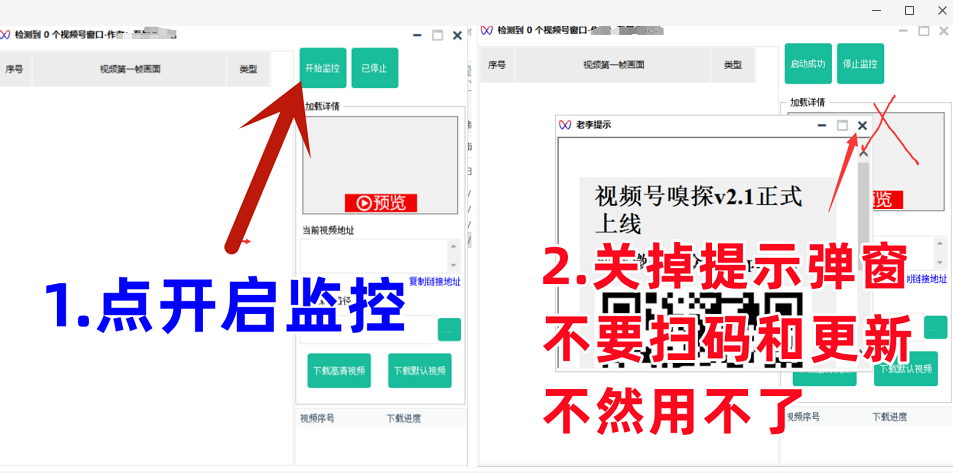The width and height of the screenshot is (953, 473).
Task: Click the 老李提示 popup title text
Action: point(593,125)
